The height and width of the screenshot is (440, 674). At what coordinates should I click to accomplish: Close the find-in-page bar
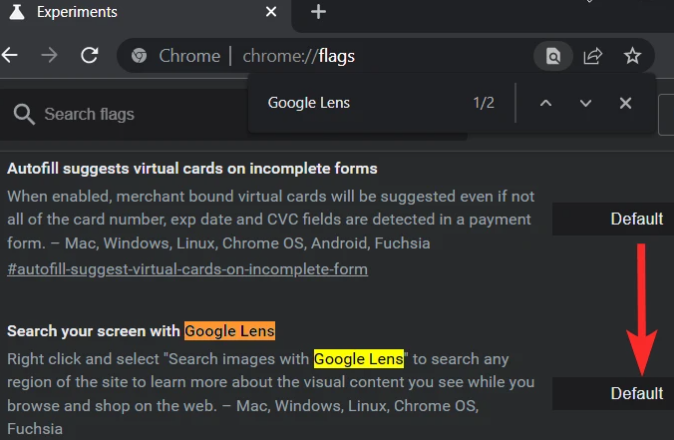625,103
